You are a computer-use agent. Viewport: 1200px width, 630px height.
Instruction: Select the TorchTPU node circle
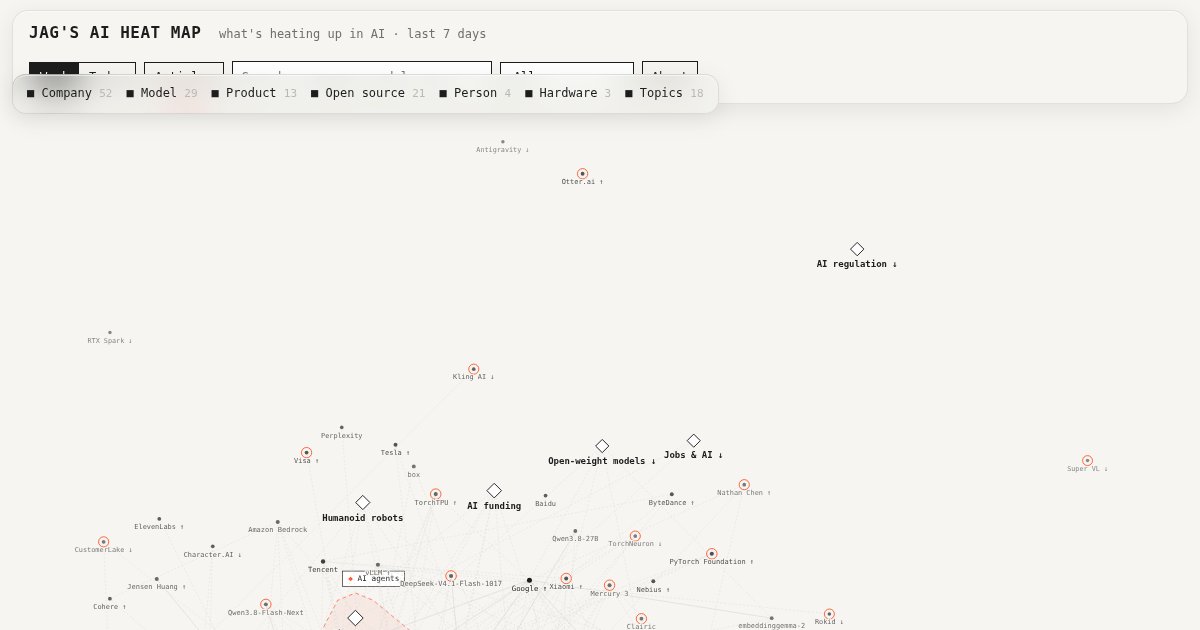click(x=436, y=494)
